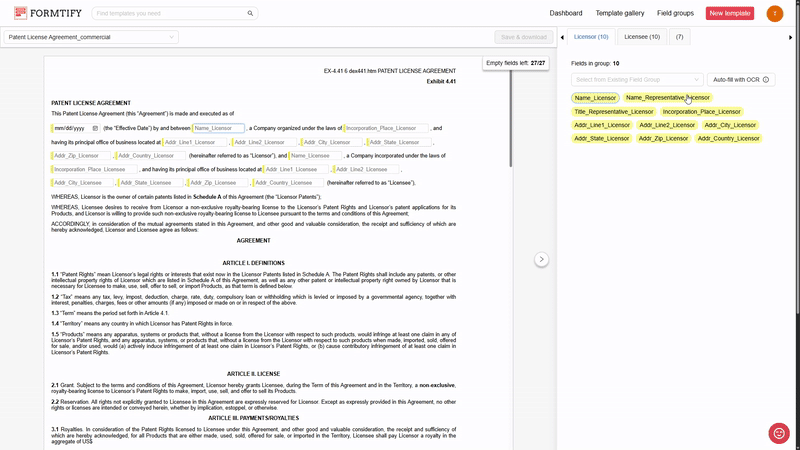Click the Formtify logo icon

[20, 13]
